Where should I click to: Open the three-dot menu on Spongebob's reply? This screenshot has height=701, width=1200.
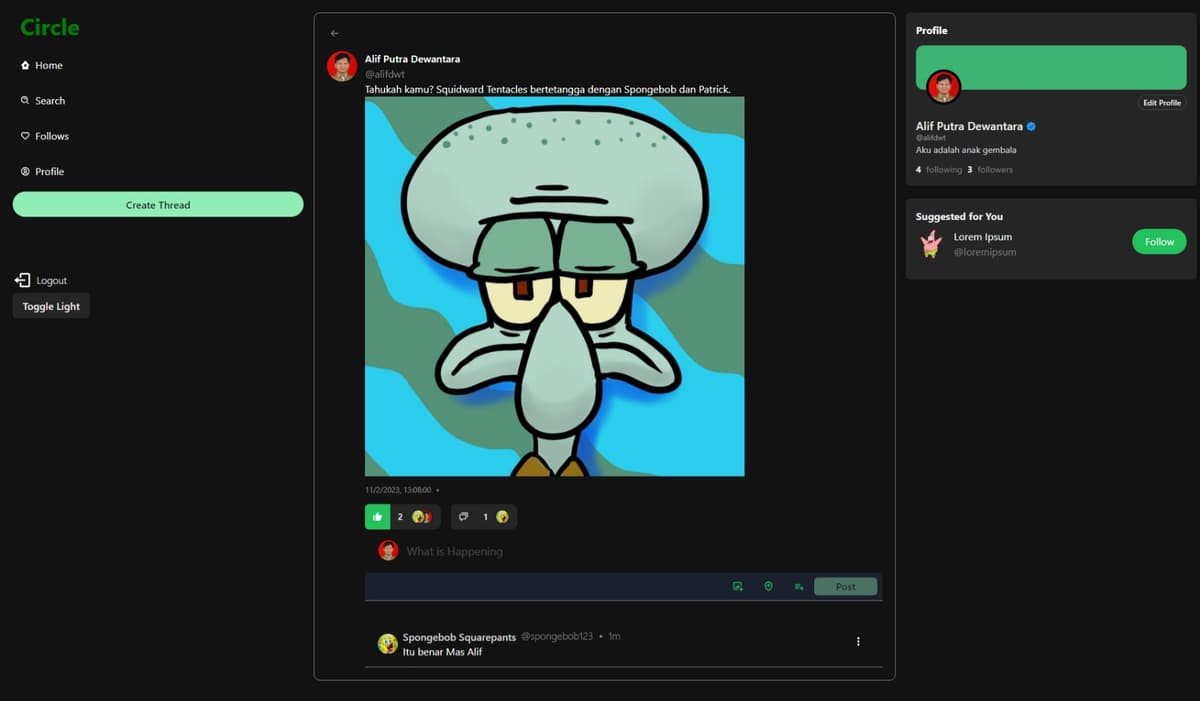858,641
